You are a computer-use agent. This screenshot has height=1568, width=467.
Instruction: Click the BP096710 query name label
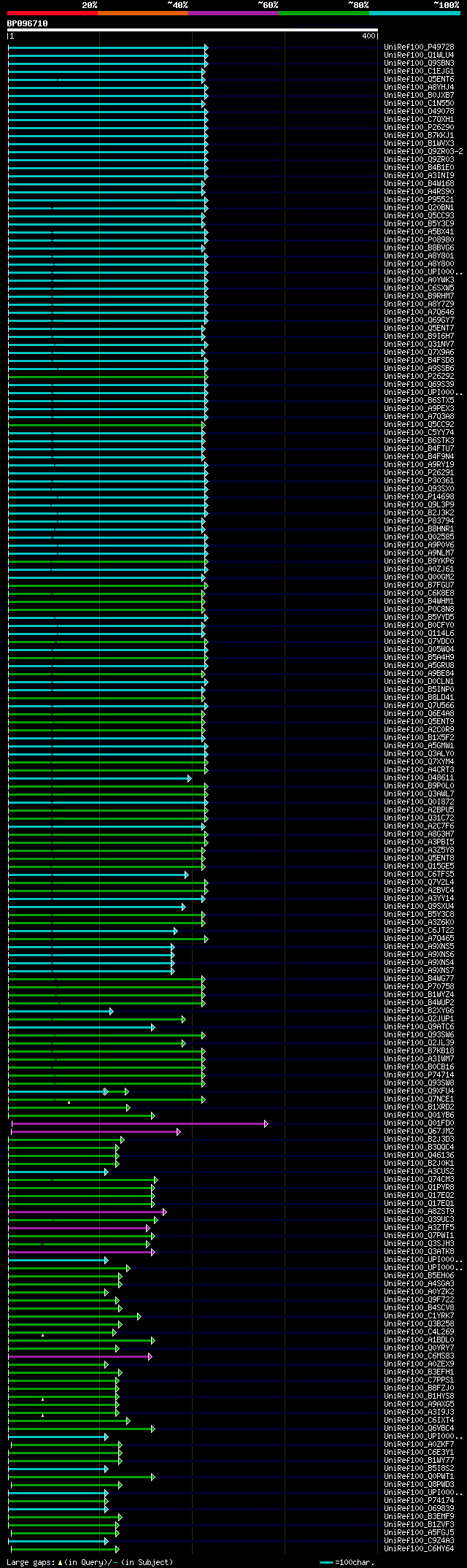pyautogui.click(x=28, y=23)
